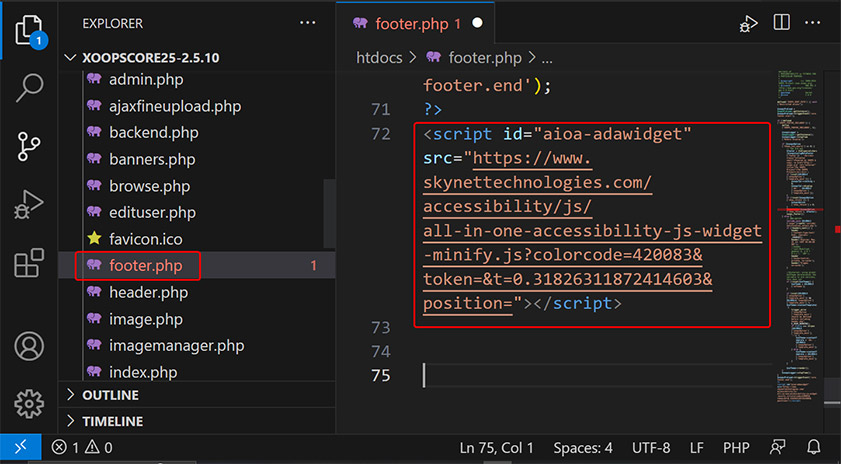Open notifications bell in status bar
The height and width of the screenshot is (464, 841).
[814, 447]
